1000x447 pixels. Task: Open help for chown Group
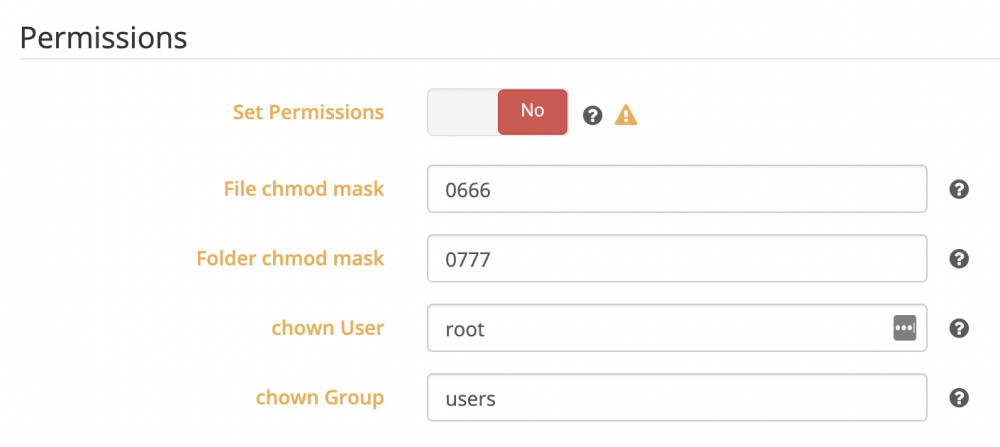(x=959, y=398)
